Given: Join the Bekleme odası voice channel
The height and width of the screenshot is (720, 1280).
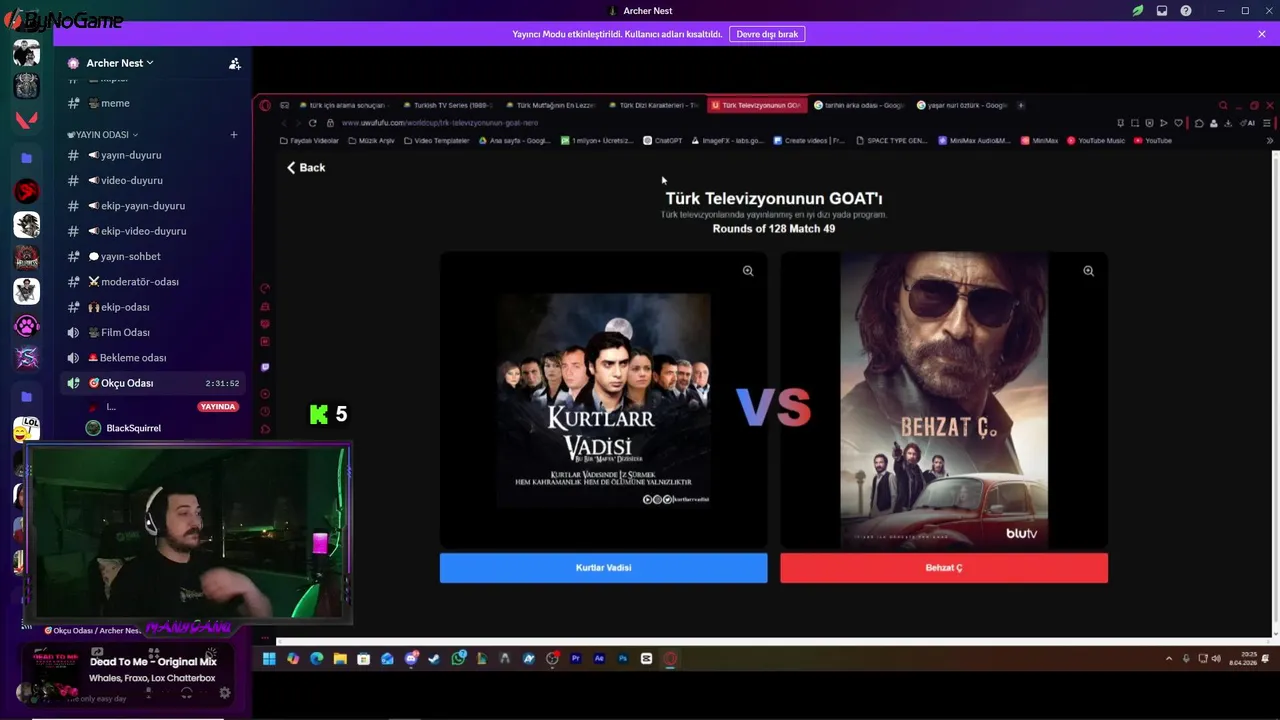Looking at the screenshot, I should [152, 358].
